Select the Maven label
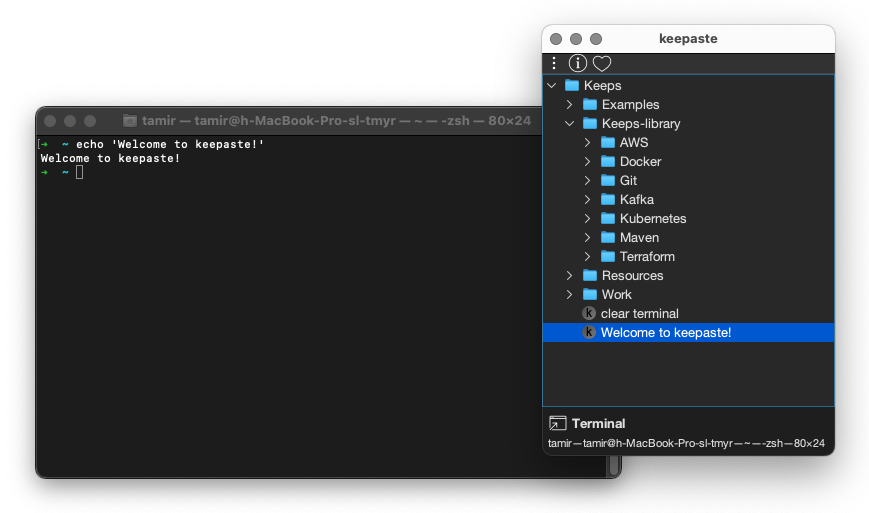Viewport: 869px width, 513px height. coord(640,237)
